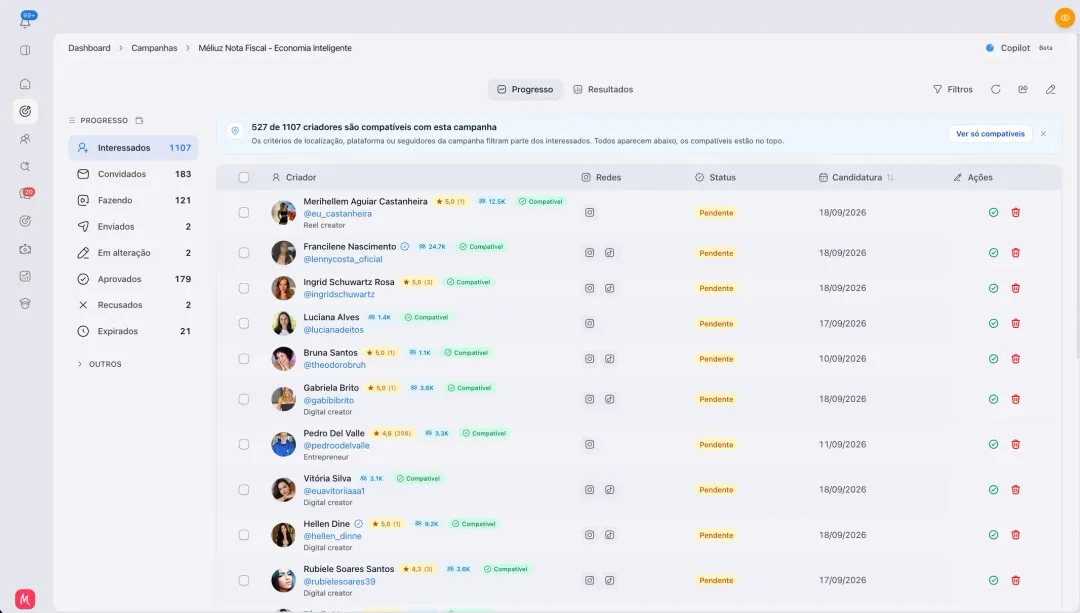Delete Pedro Del Valle's application

click(x=1015, y=444)
